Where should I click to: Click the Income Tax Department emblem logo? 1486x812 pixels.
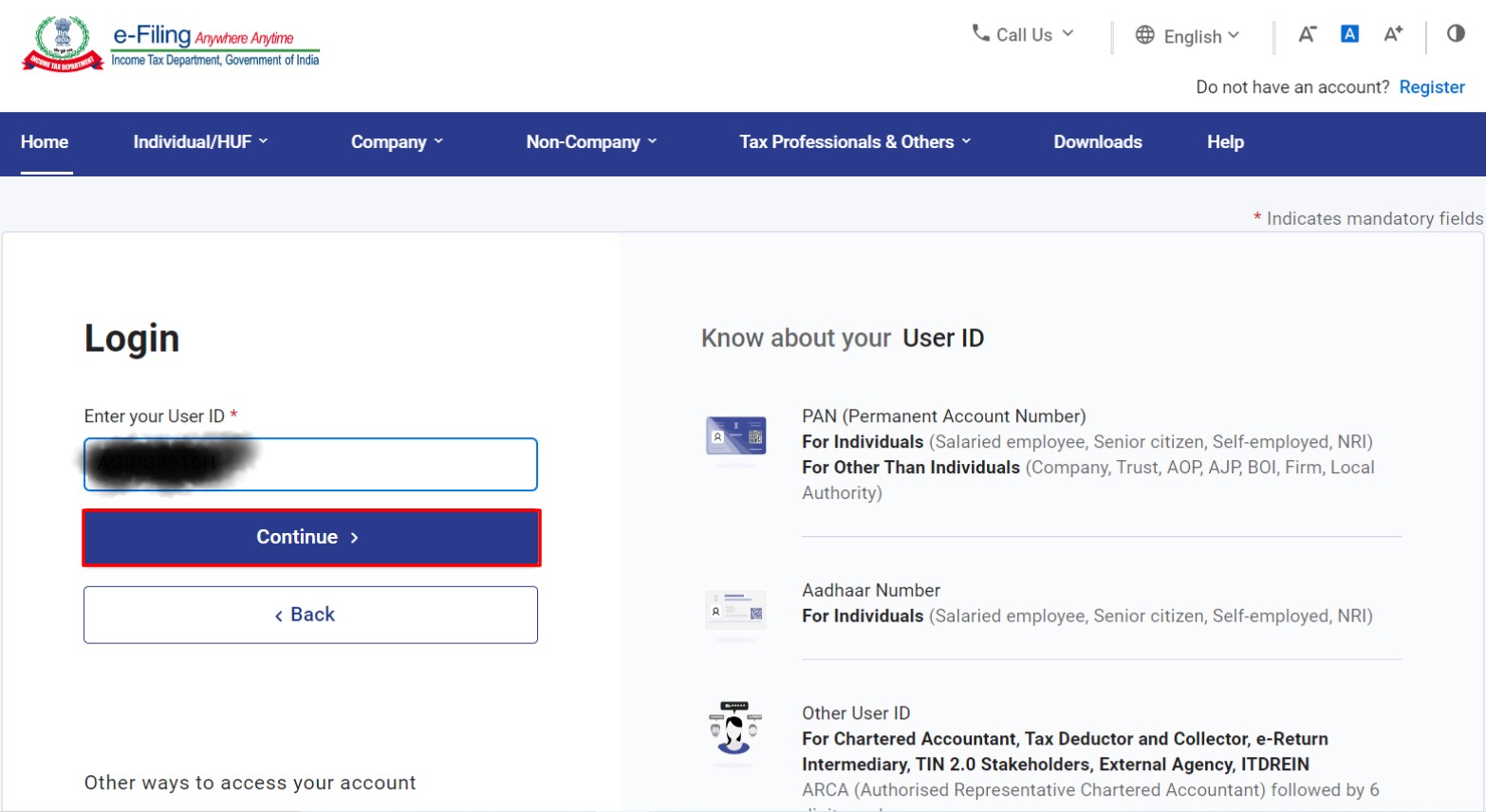click(x=63, y=44)
